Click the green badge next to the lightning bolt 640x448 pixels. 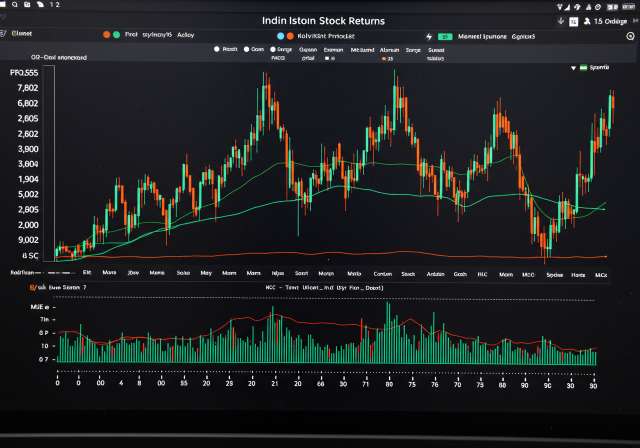(x=445, y=35)
